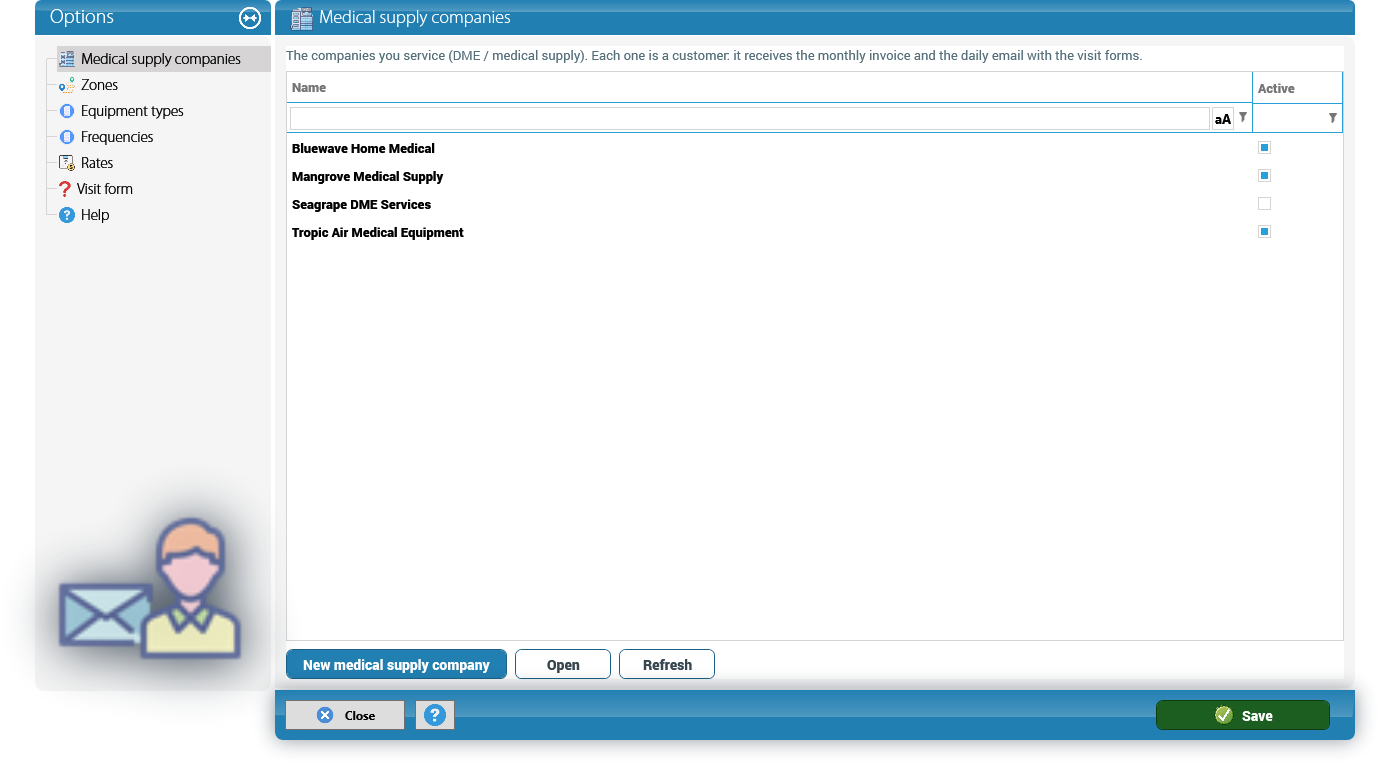Click the Open button
The width and height of the screenshot is (1378, 763).
[x=563, y=665]
